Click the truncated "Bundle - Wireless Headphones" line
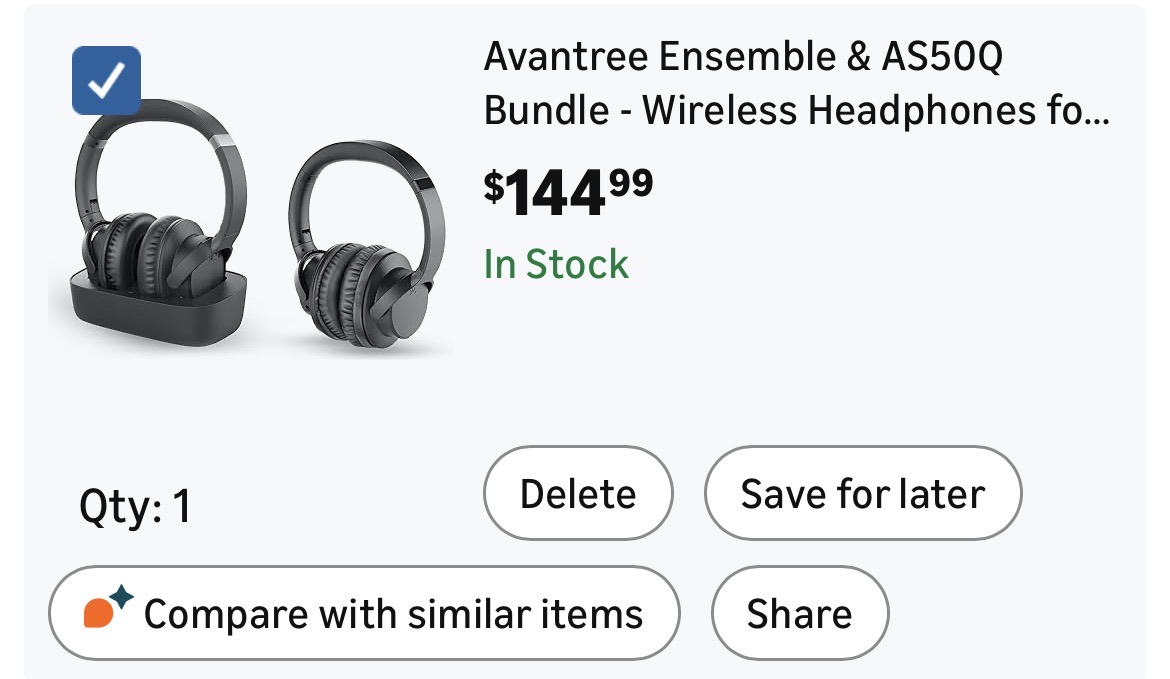 [x=796, y=111]
